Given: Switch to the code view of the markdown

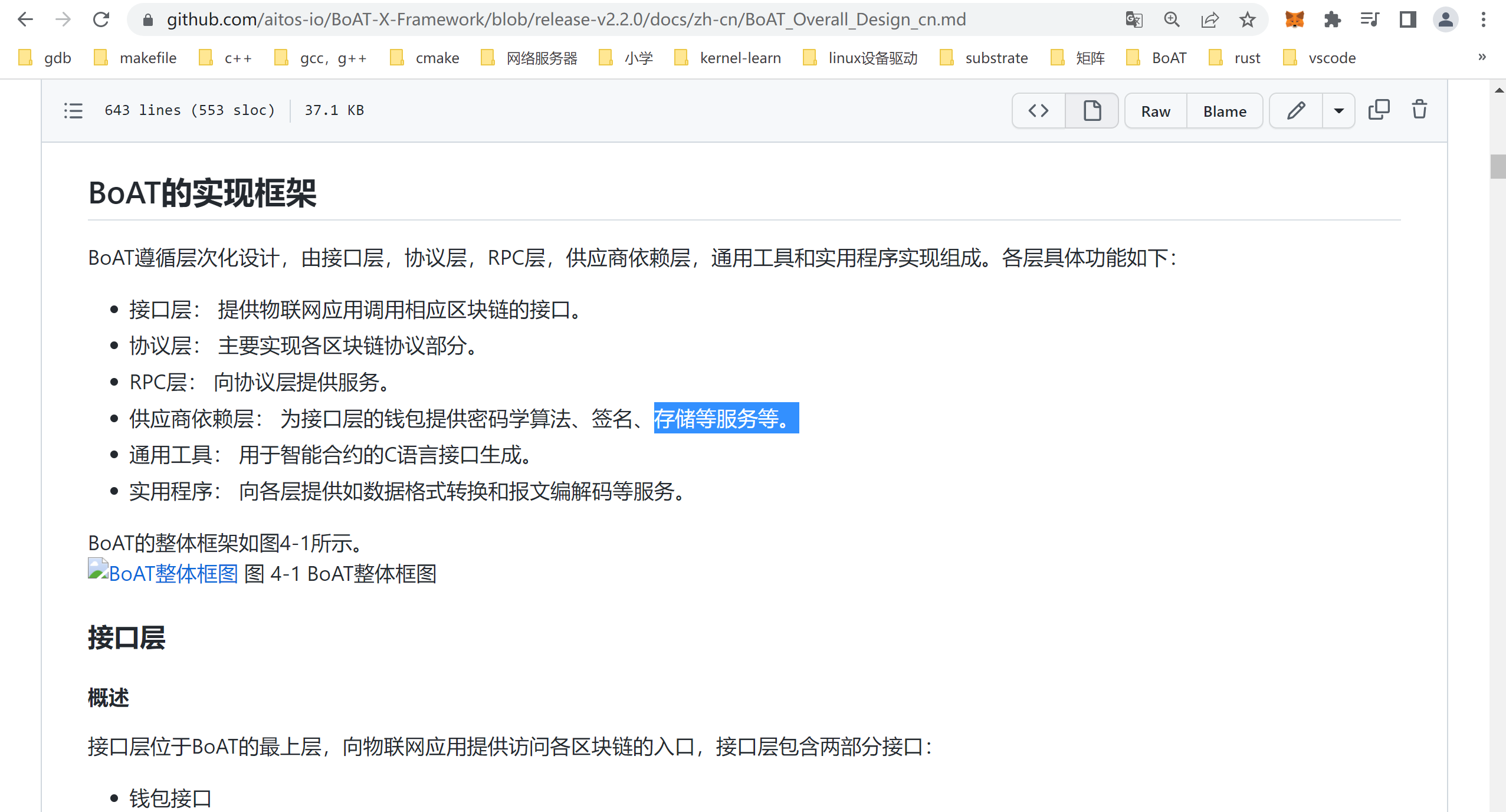Looking at the screenshot, I should click(1038, 110).
